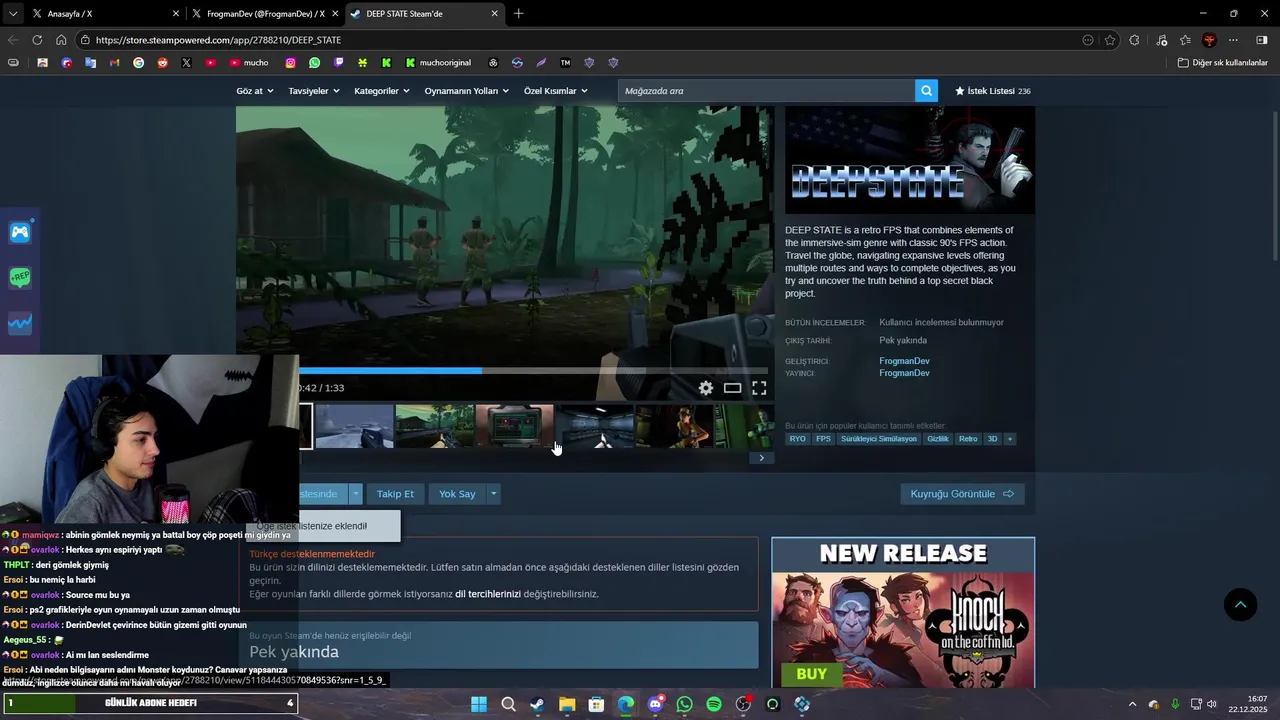Go to browser home page icon
Image resolution: width=1280 pixels, height=720 pixels.
[61, 40]
